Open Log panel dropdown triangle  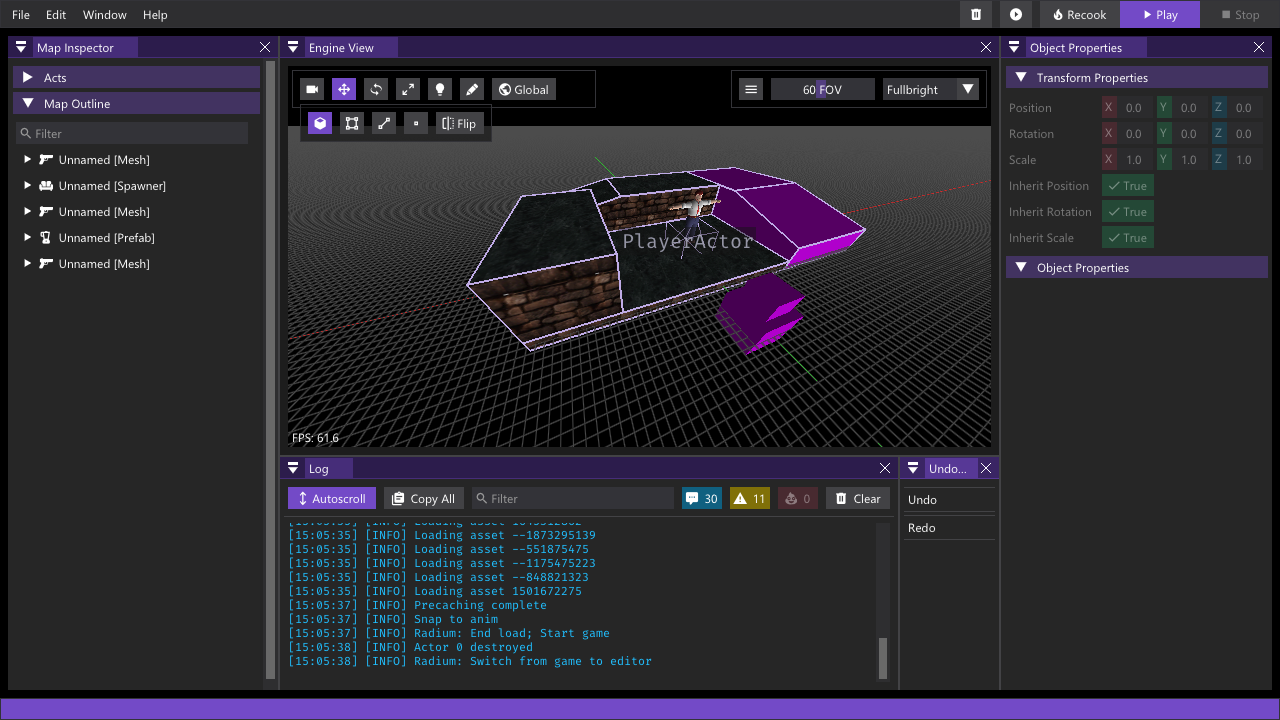pyautogui.click(x=293, y=468)
